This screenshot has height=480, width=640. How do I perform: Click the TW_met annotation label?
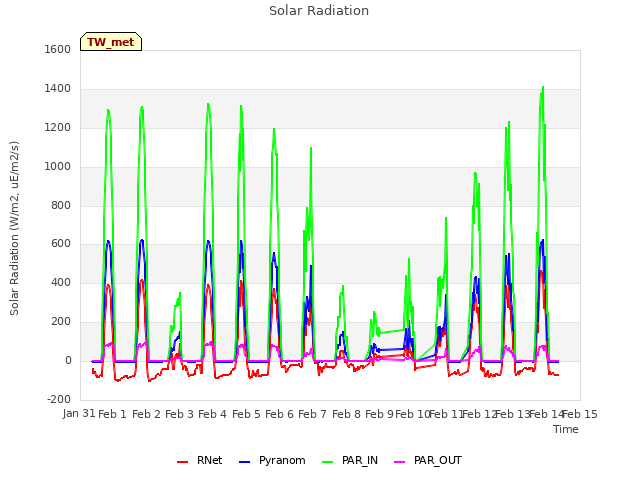pyautogui.click(x=111, y=42)
